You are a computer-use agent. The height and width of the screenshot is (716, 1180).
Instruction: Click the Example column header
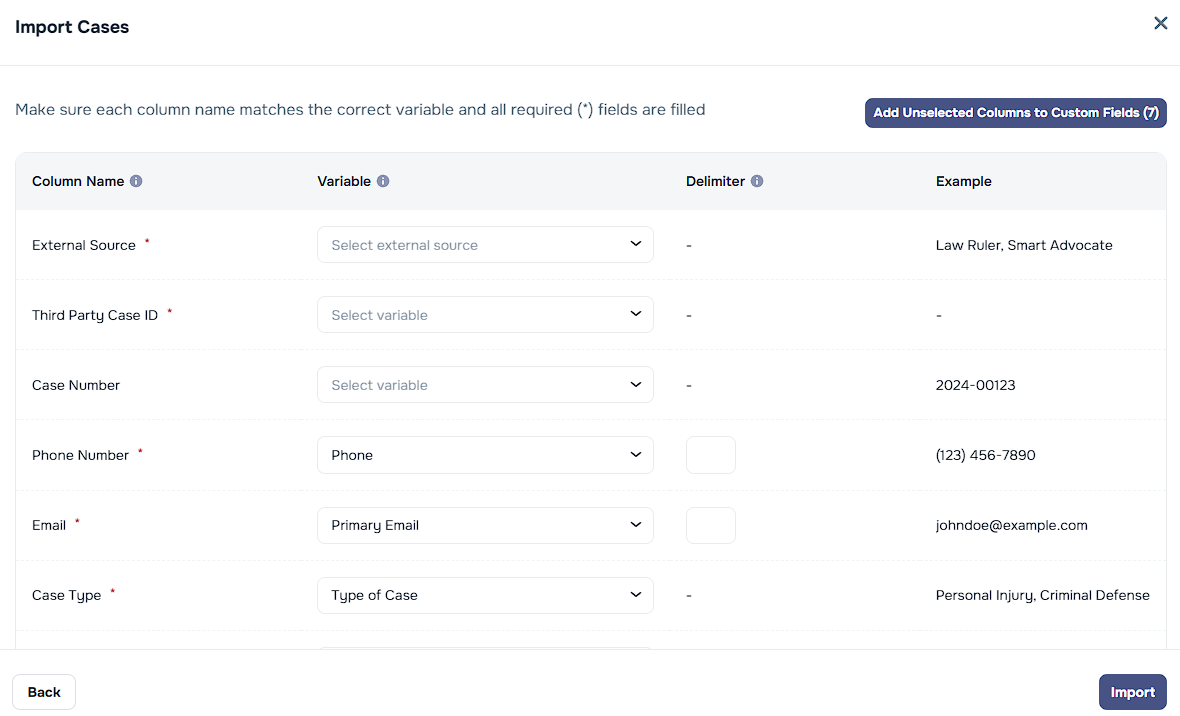click(x=963, y=182)
